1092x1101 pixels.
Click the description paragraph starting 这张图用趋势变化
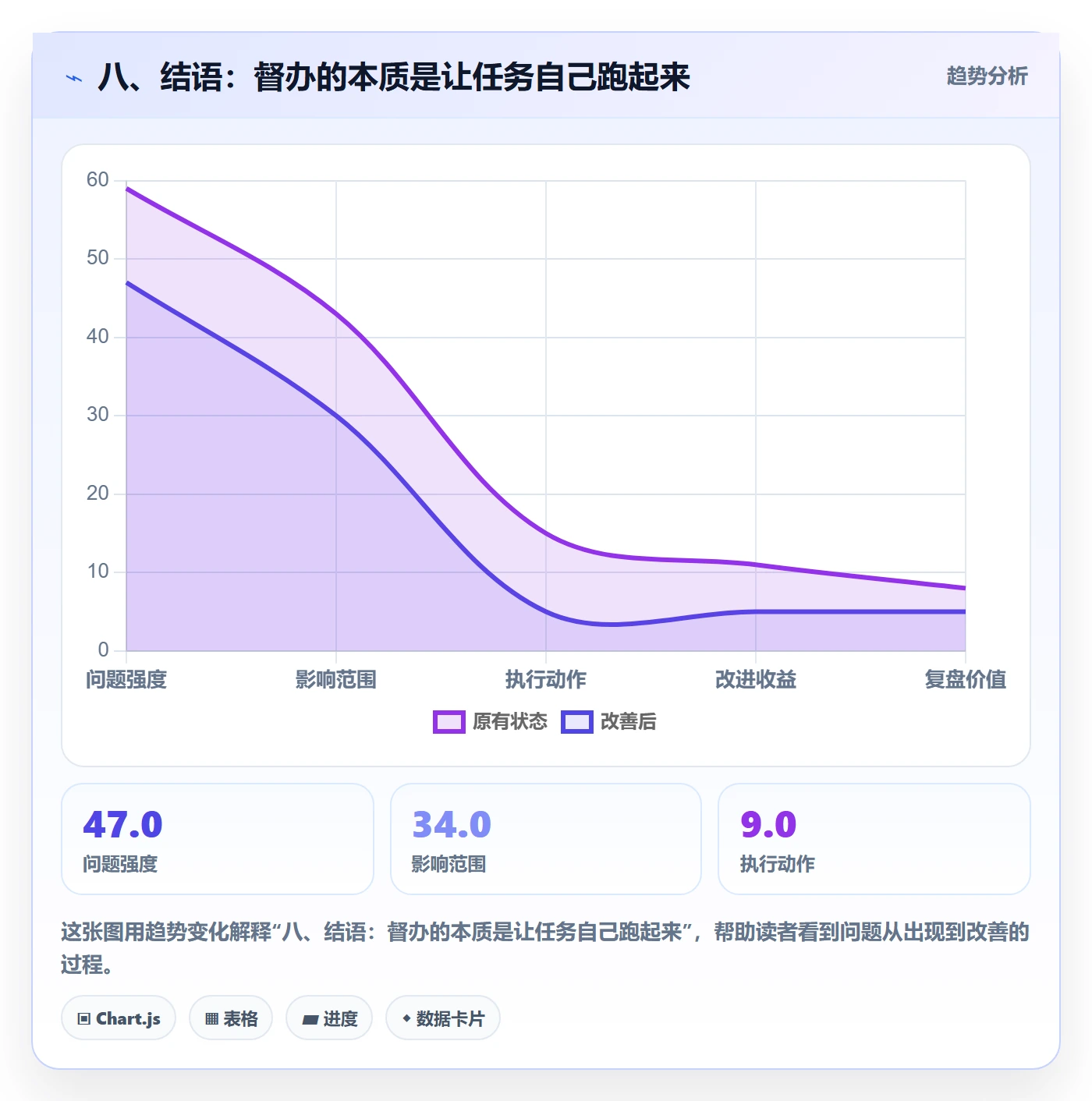[x=545, y=948]
